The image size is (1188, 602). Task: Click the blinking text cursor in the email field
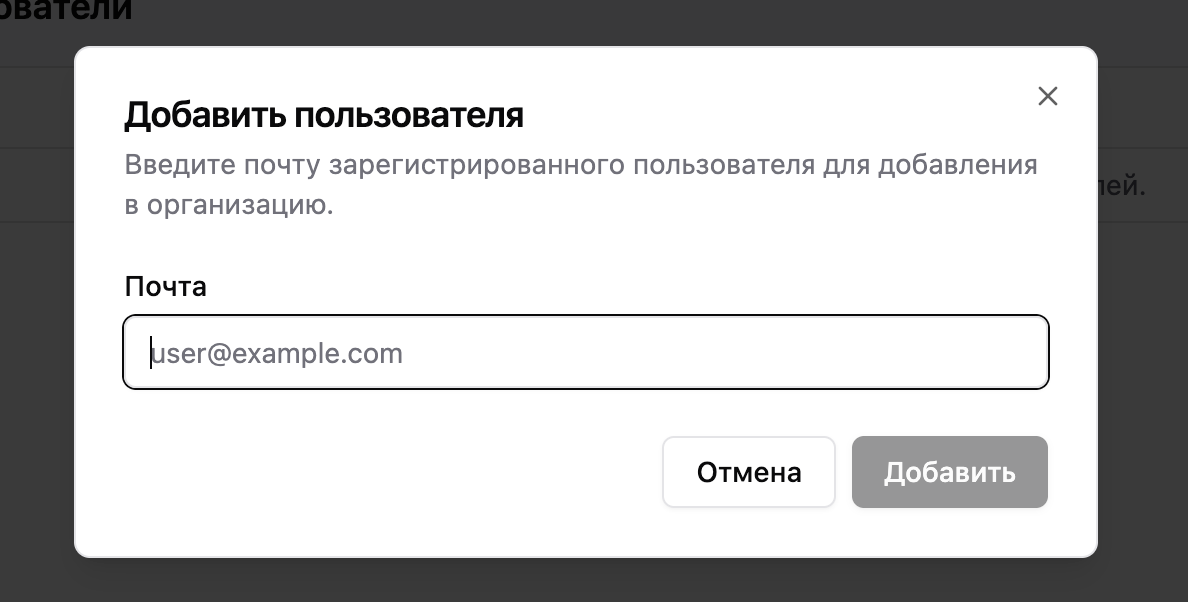(151, 353)
